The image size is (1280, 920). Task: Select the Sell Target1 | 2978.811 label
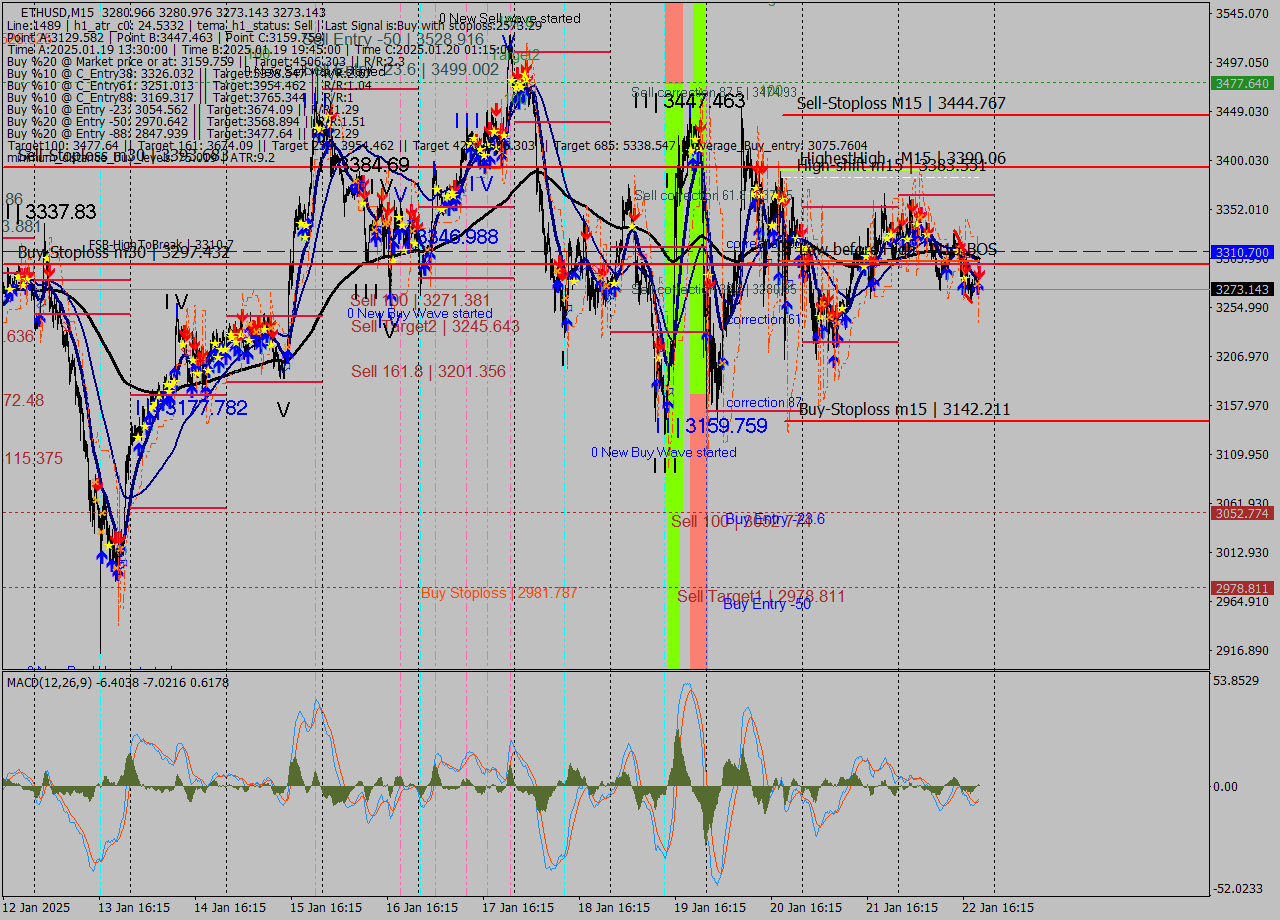coord(761,596)
